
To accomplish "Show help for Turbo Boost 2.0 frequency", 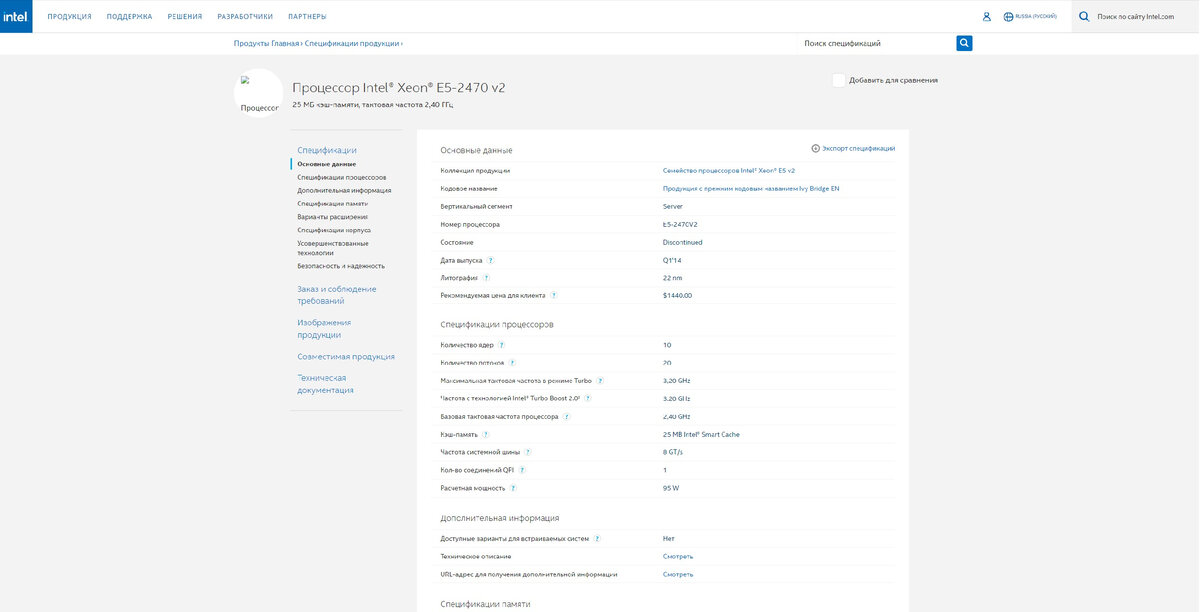I will [x=588, y=398].
